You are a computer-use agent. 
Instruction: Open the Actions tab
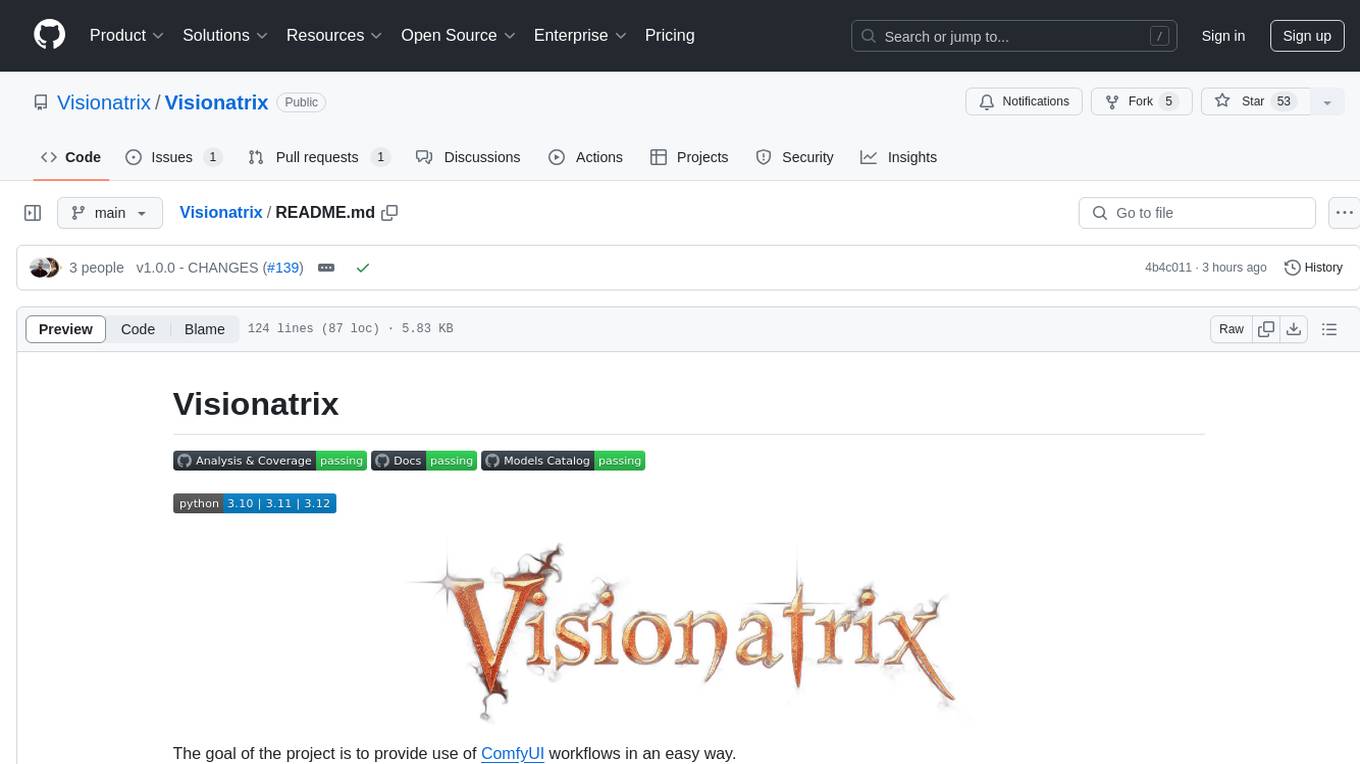586,157
